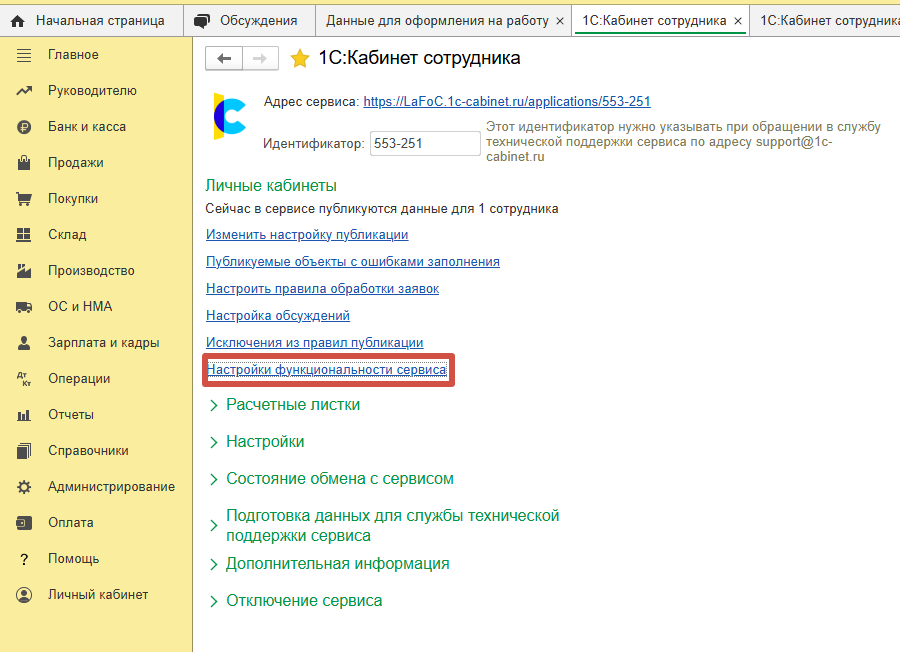
Task: Expand the Расчетные листки section
Action: [214, 405]
